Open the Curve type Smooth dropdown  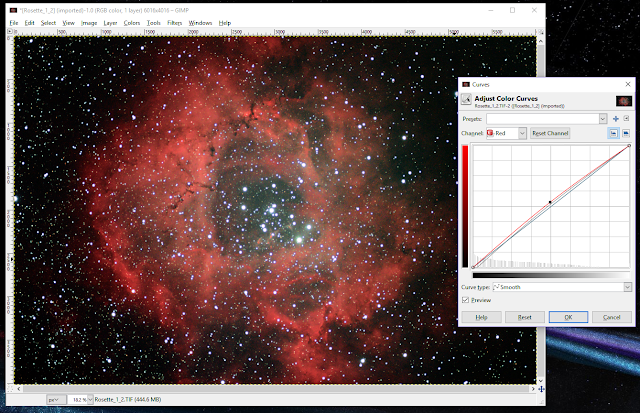562,287
